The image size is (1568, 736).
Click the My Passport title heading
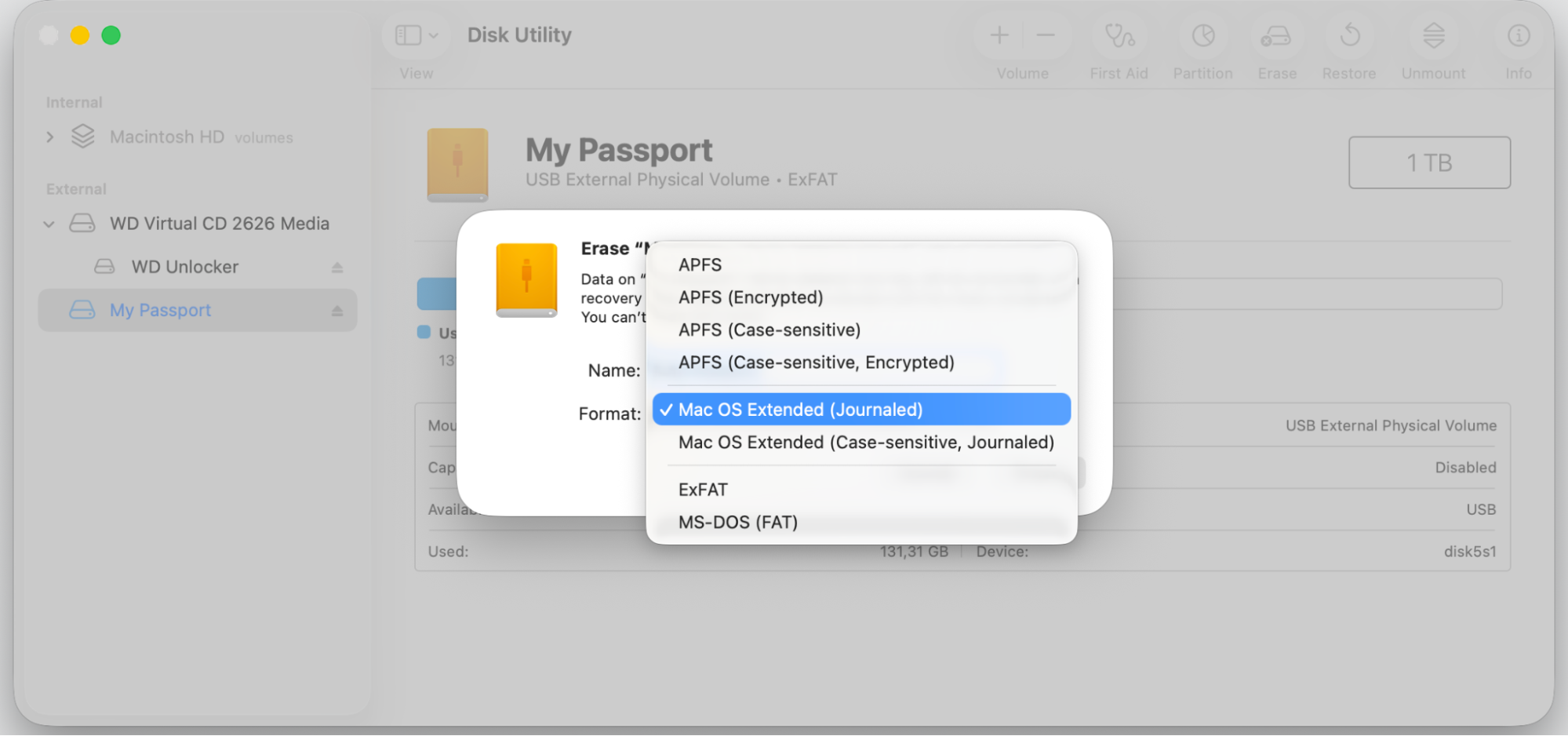(619, 150)
